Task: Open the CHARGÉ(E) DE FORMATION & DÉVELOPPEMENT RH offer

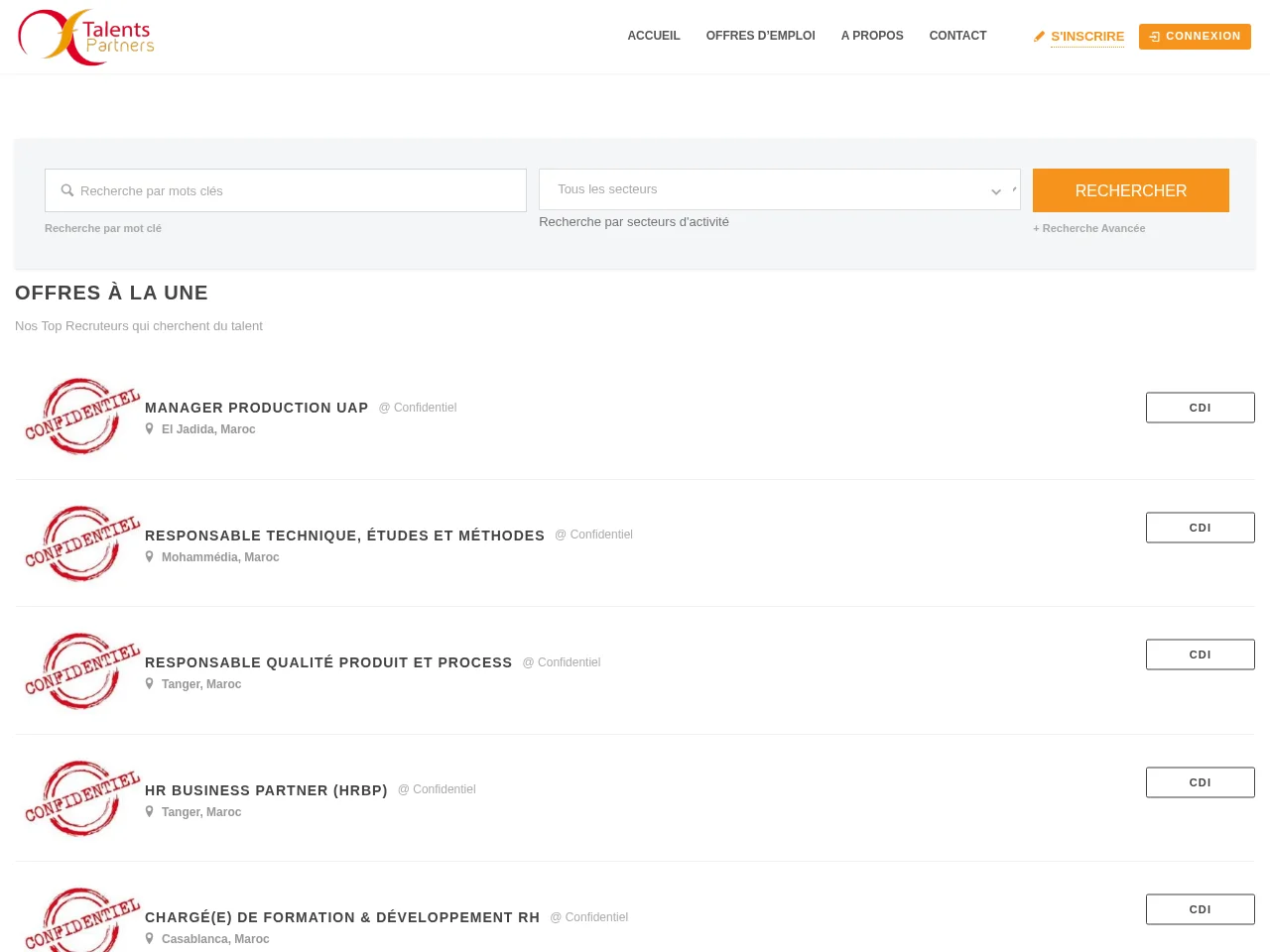Action: [342, 917]
